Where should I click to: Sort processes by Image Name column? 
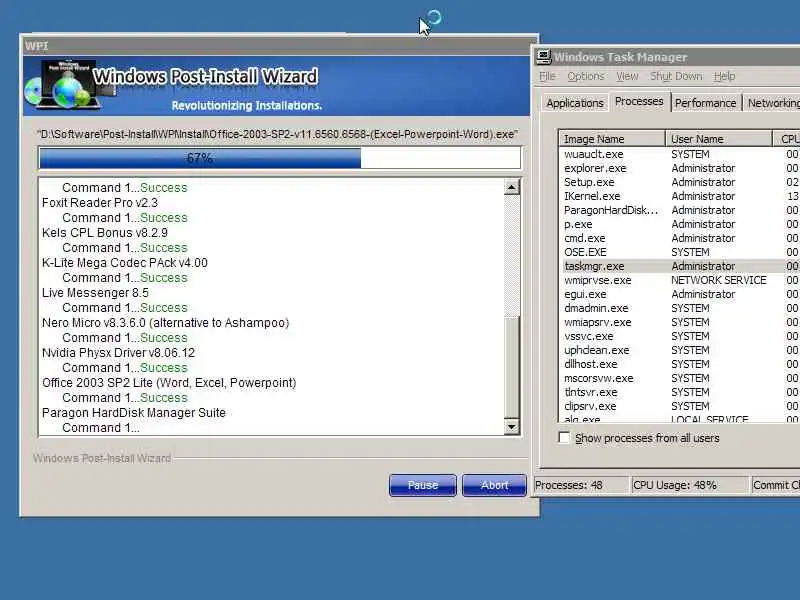point(612,139)
